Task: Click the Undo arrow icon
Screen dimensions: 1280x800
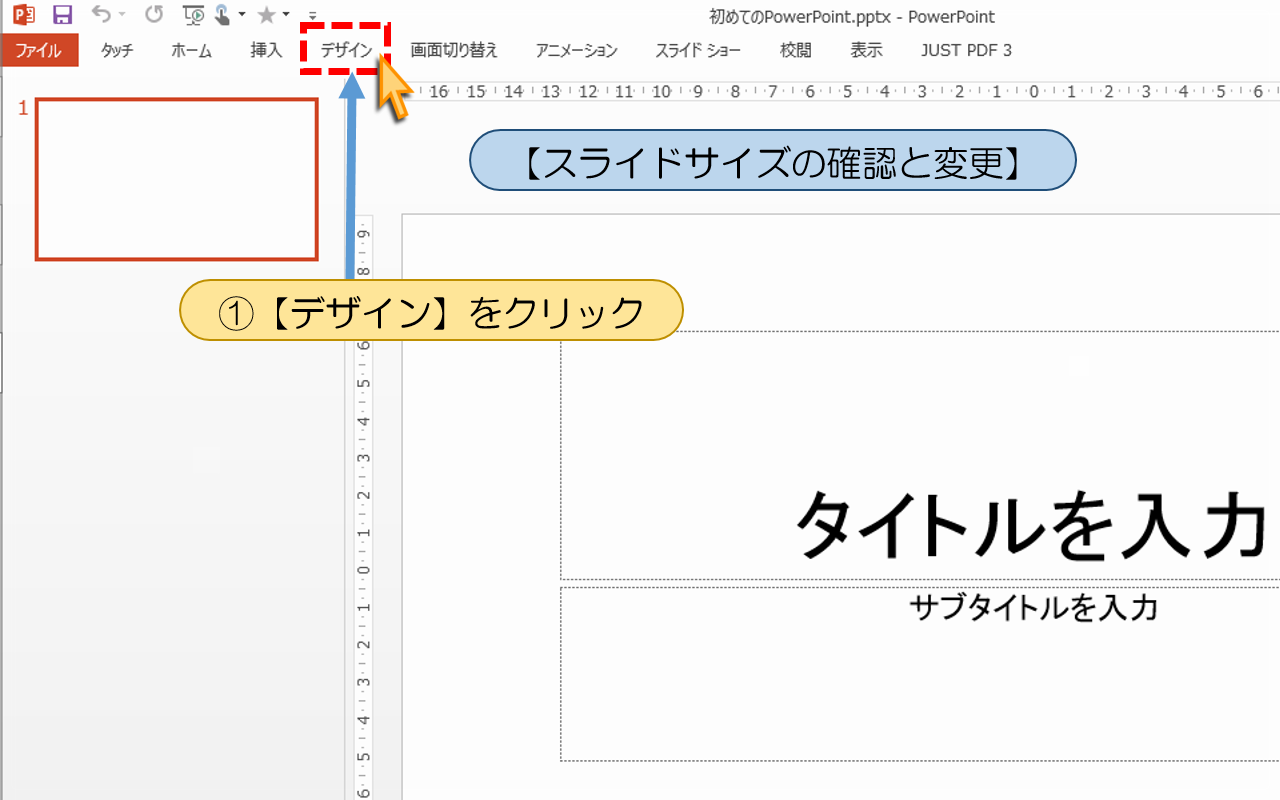Action: pyautogui.click(x=102, y=14)
